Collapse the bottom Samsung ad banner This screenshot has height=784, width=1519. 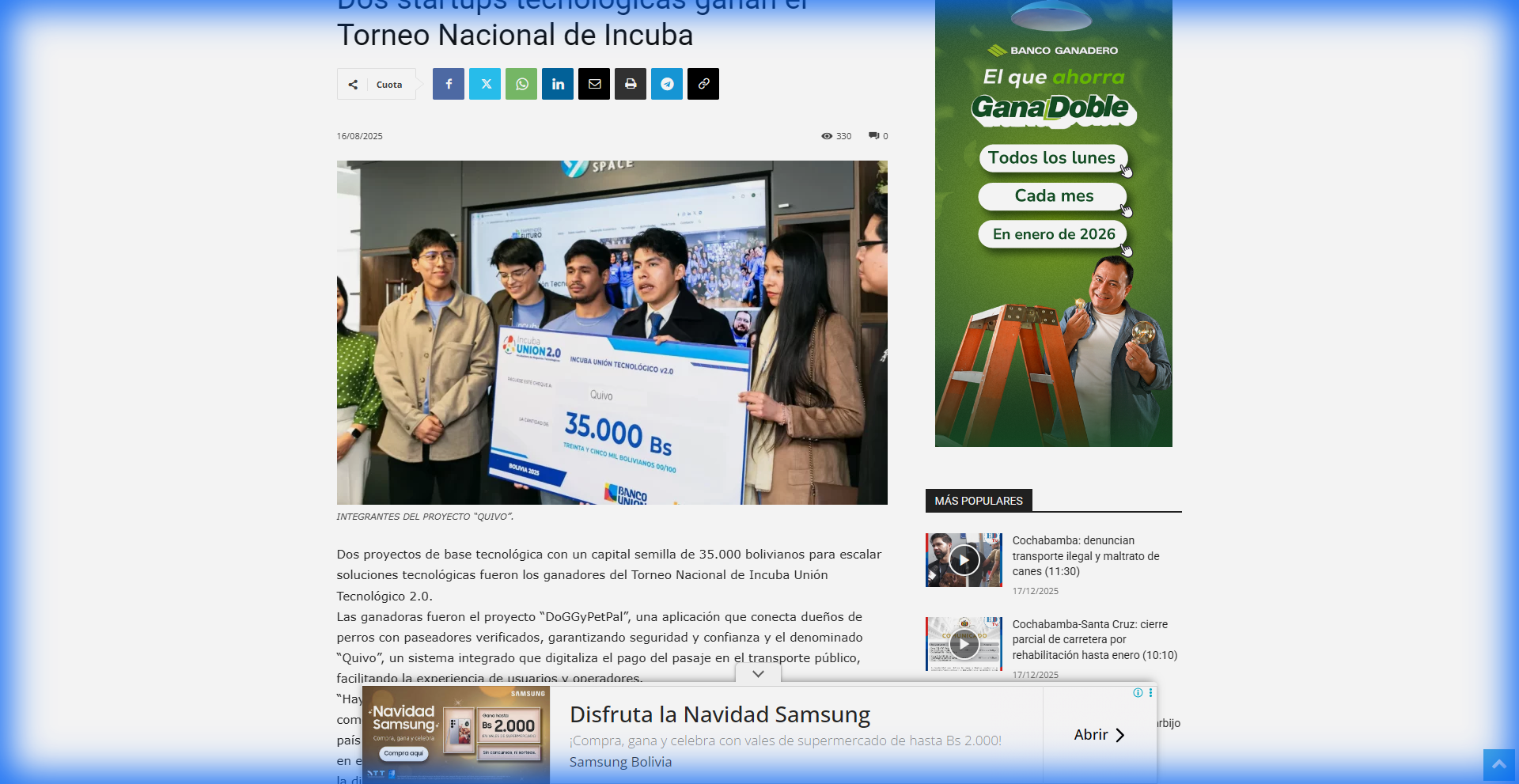click(758, 674)
